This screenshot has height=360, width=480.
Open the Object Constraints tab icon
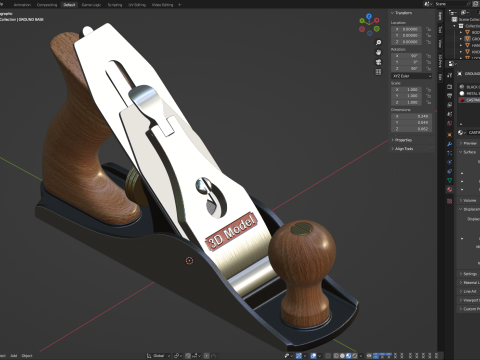click(449, 171)
